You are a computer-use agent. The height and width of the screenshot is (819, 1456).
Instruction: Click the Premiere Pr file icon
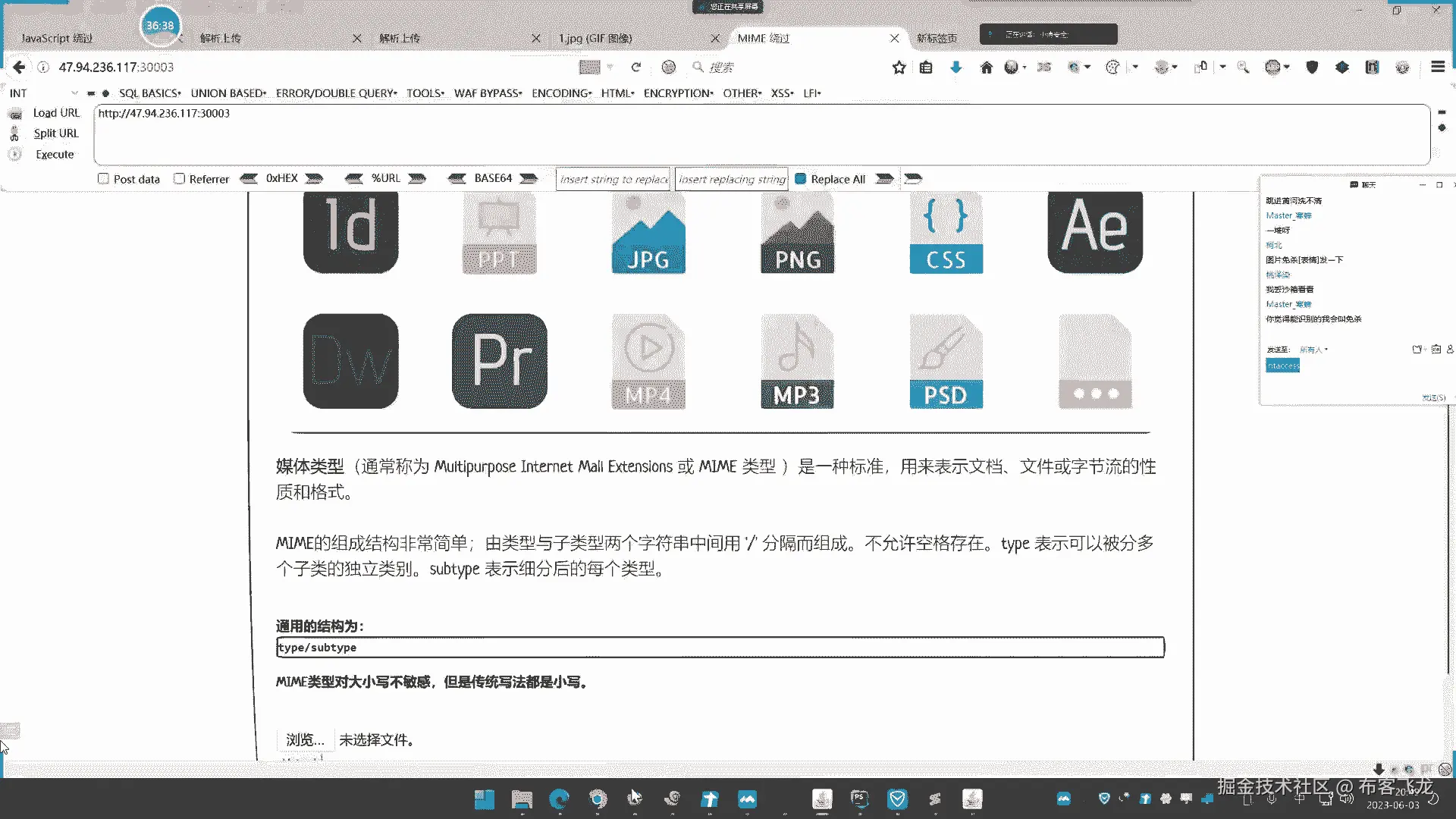[x=500, y=361]
